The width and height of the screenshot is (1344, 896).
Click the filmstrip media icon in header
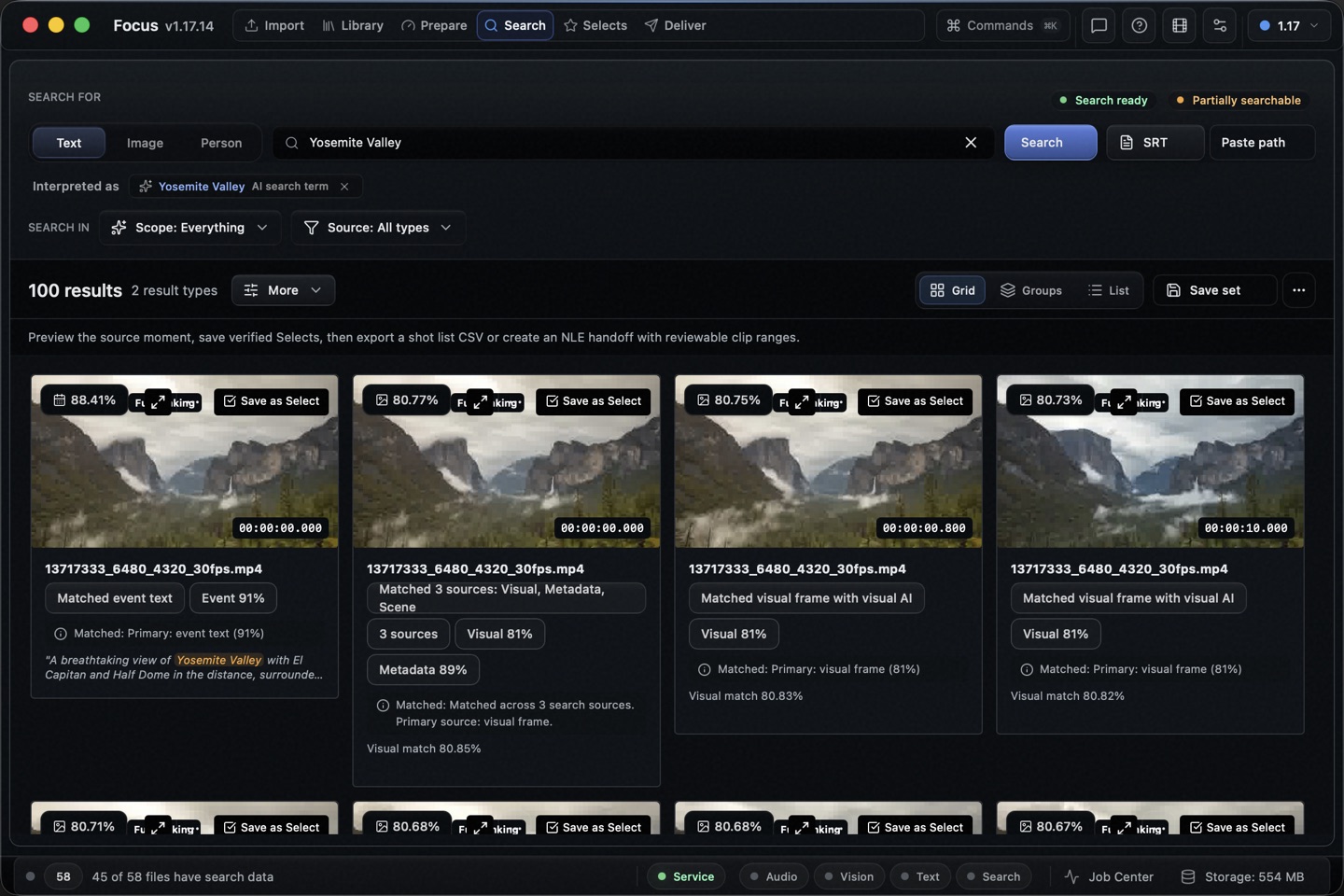click(x=1180, y=25)
